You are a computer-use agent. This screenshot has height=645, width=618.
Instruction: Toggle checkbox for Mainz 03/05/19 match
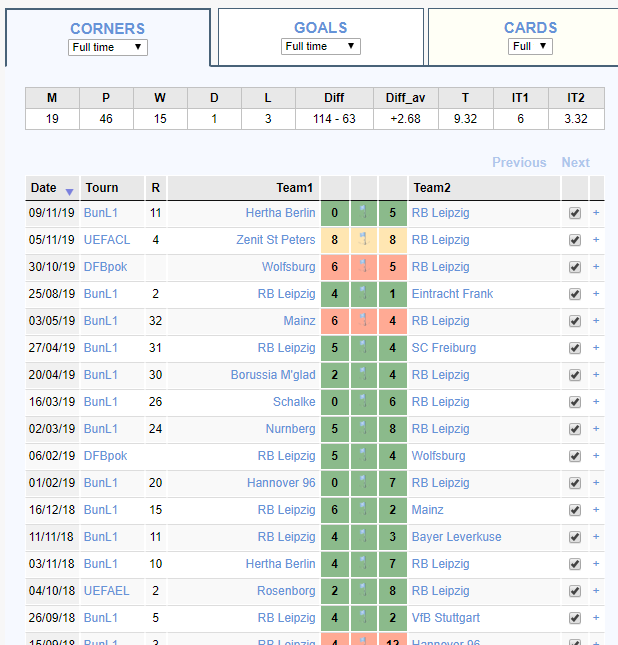click(575, 321)
